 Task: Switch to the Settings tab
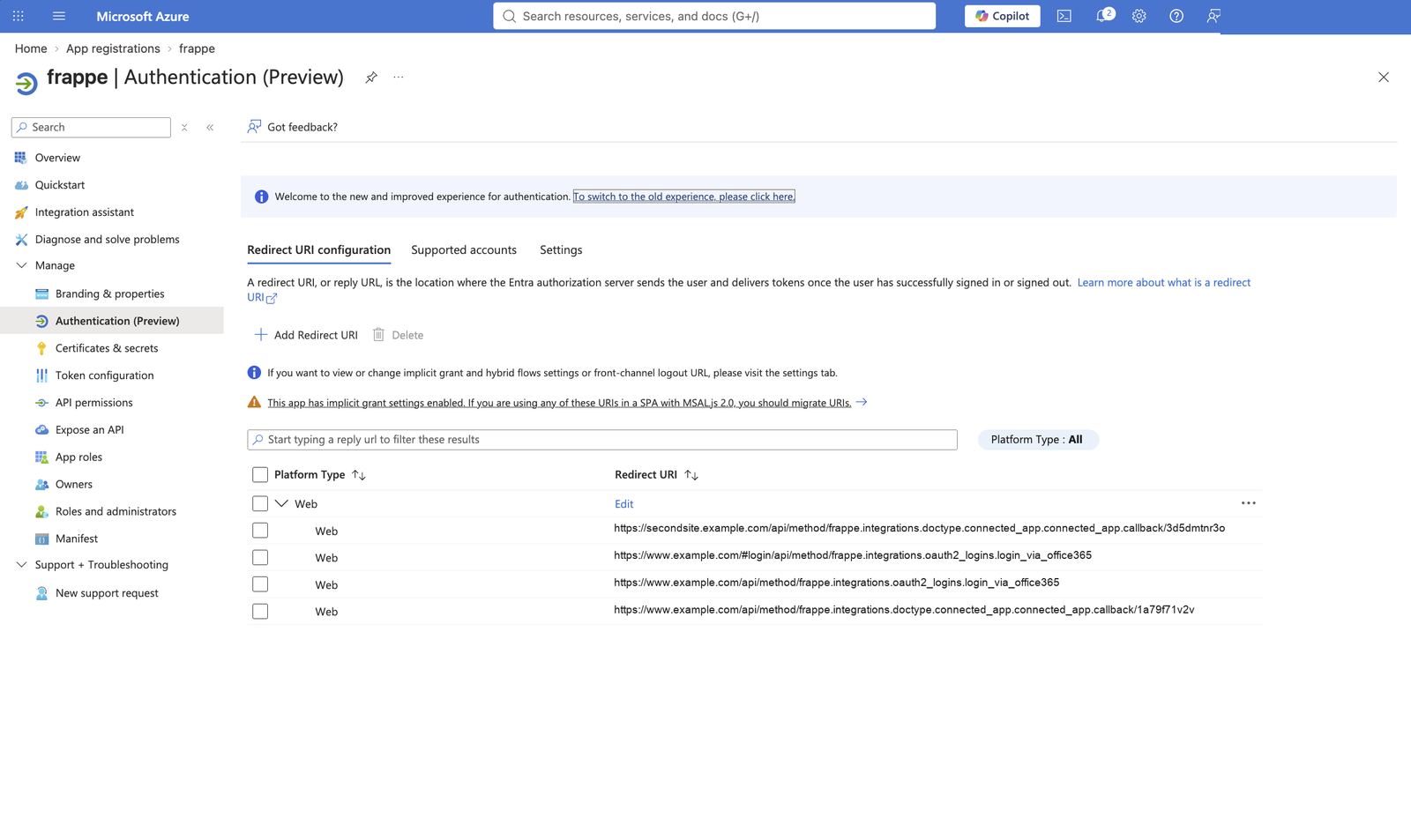pyautogui.click(x=561, y=250)
